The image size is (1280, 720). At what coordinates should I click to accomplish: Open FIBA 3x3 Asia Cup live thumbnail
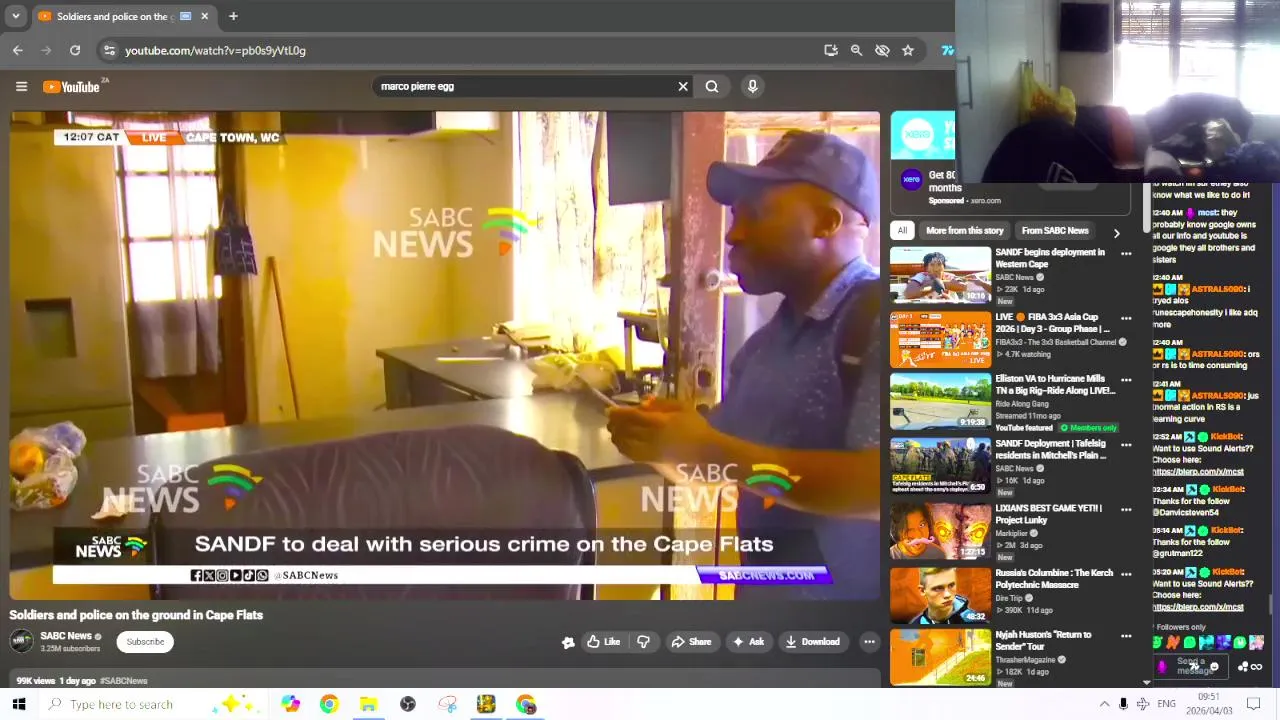click(x=940, y=339)
